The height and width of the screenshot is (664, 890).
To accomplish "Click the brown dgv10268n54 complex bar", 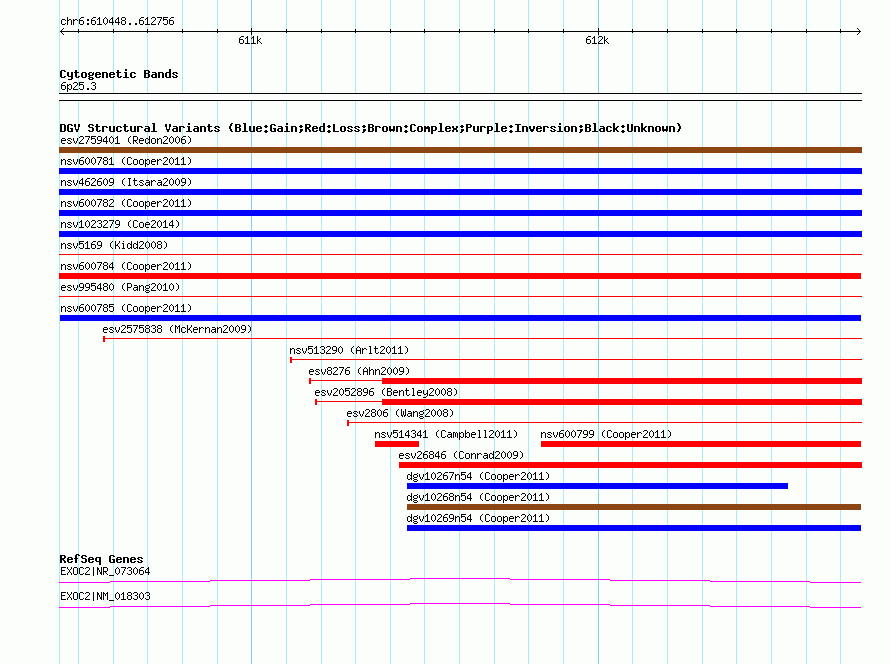I will [634, 507].
